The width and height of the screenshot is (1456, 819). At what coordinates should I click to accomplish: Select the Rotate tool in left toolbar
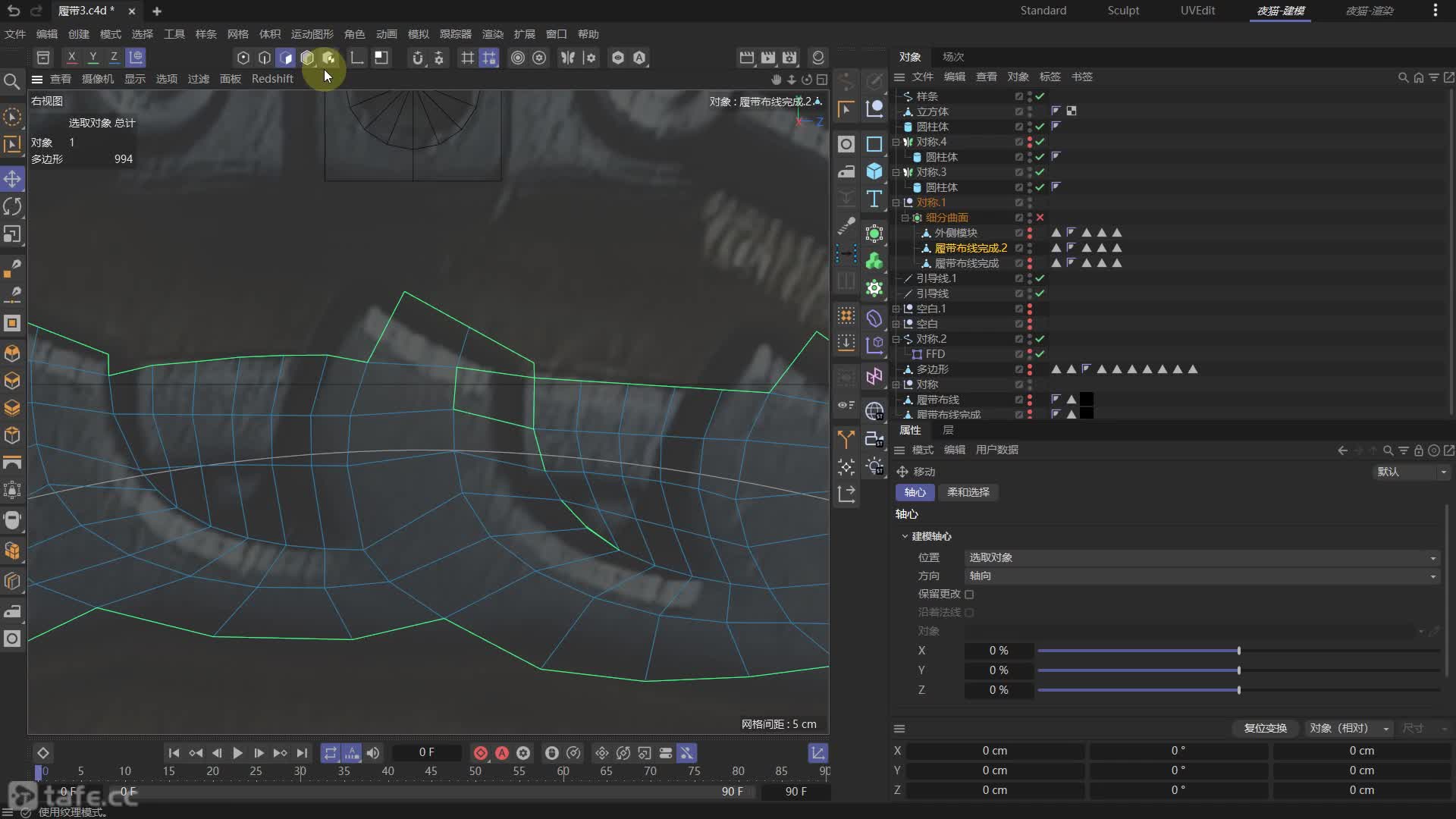pyautogui.click(x=12, y=206)
